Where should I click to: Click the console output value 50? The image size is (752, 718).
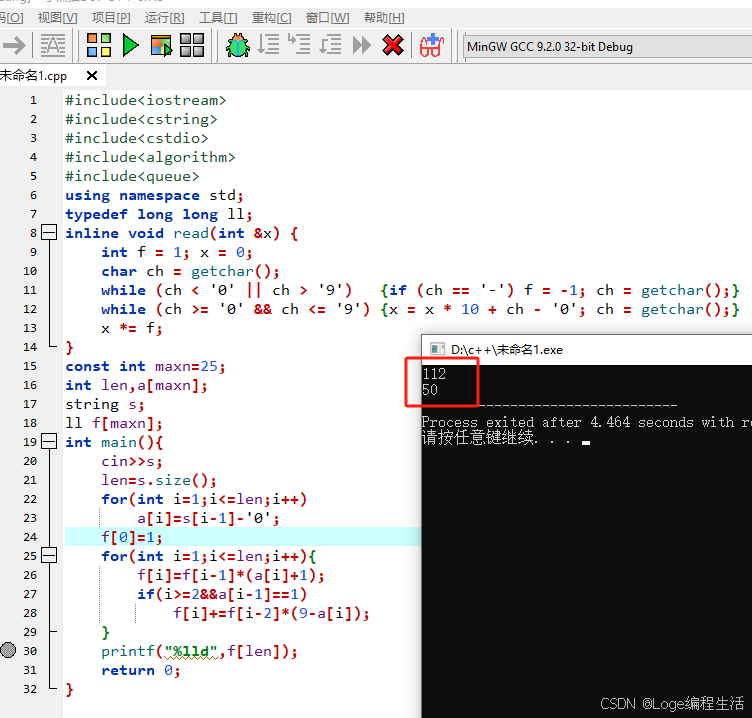click(x=430, y=389)
